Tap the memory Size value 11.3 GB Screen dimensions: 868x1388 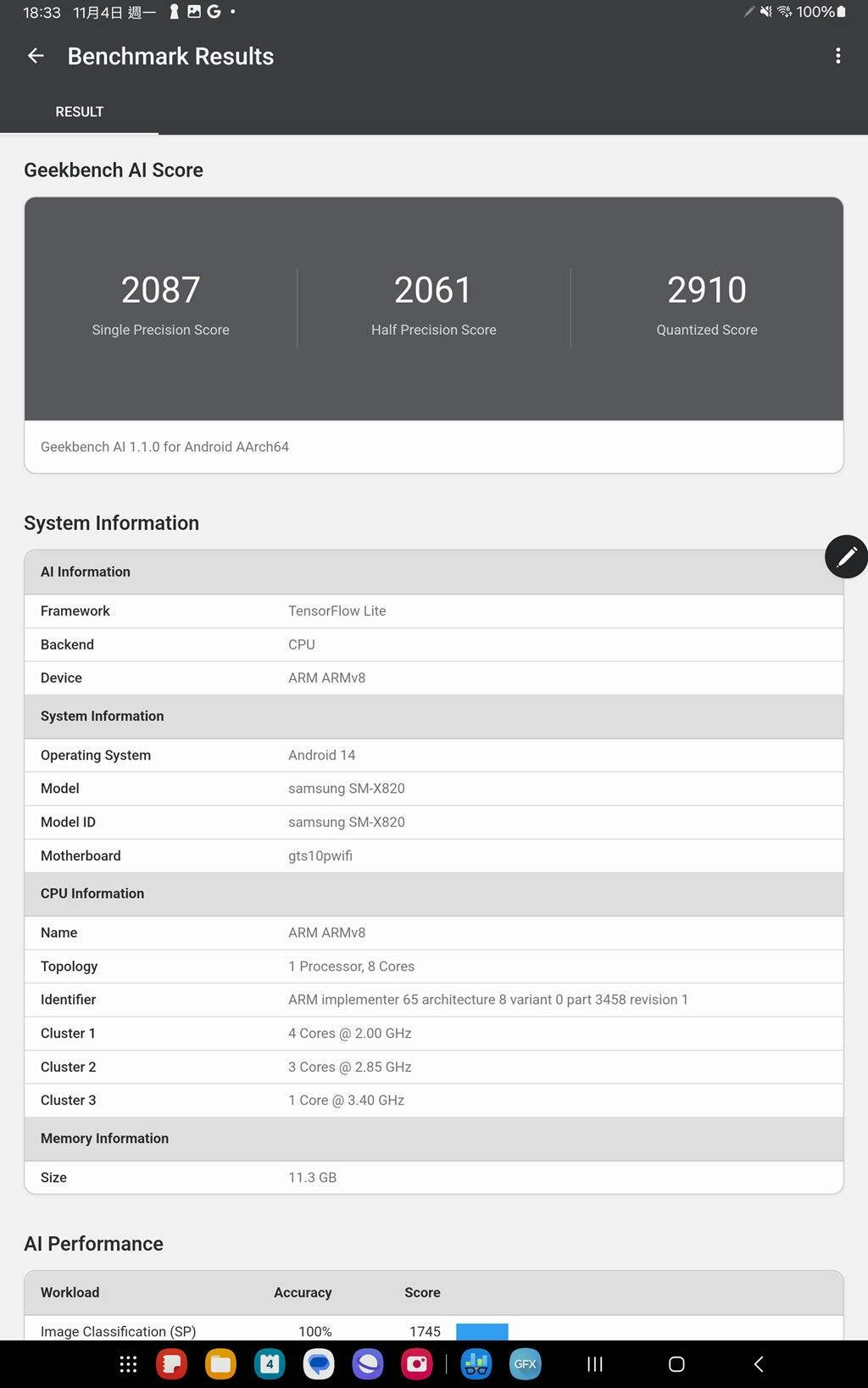[x=313, y=1177]
